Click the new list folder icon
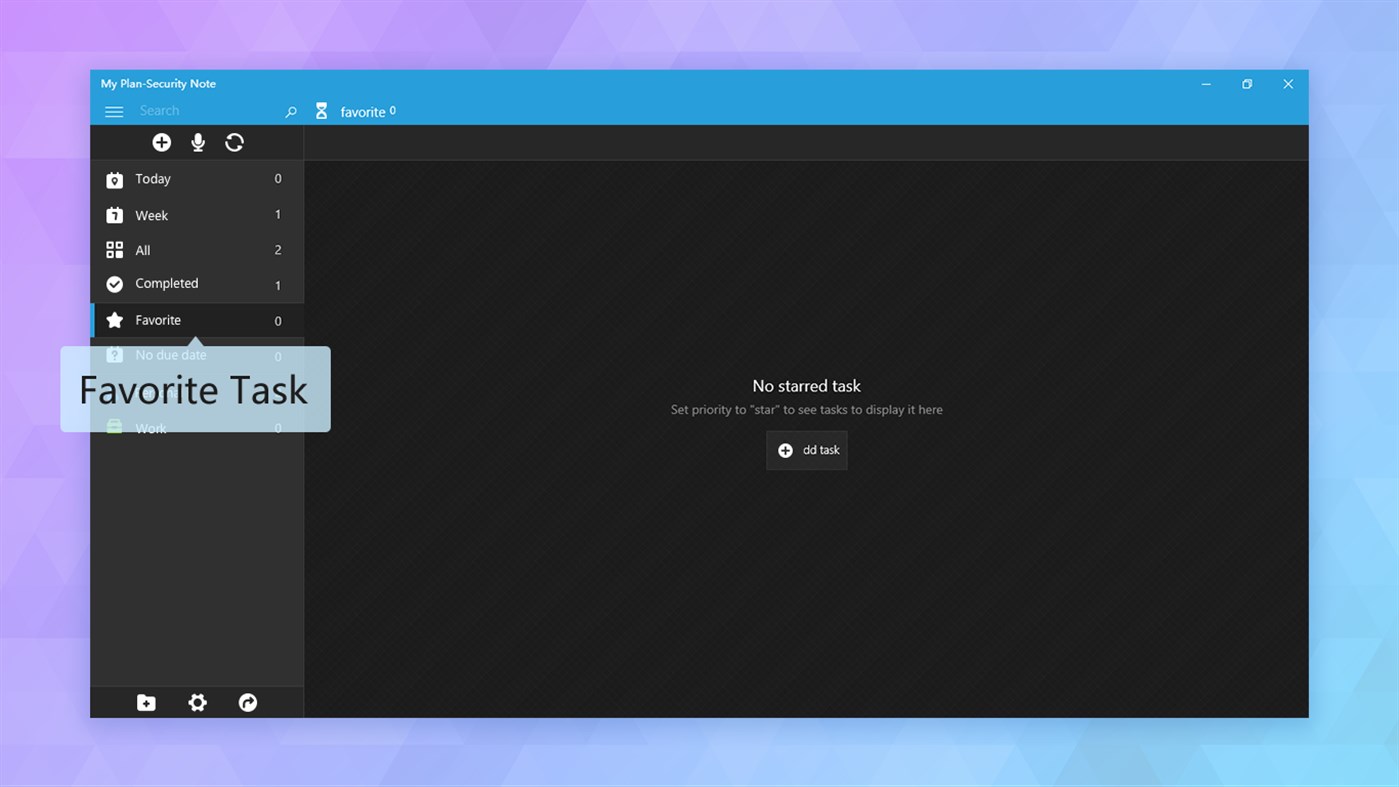Screen dimensions: 1399x787 point(146,702)
